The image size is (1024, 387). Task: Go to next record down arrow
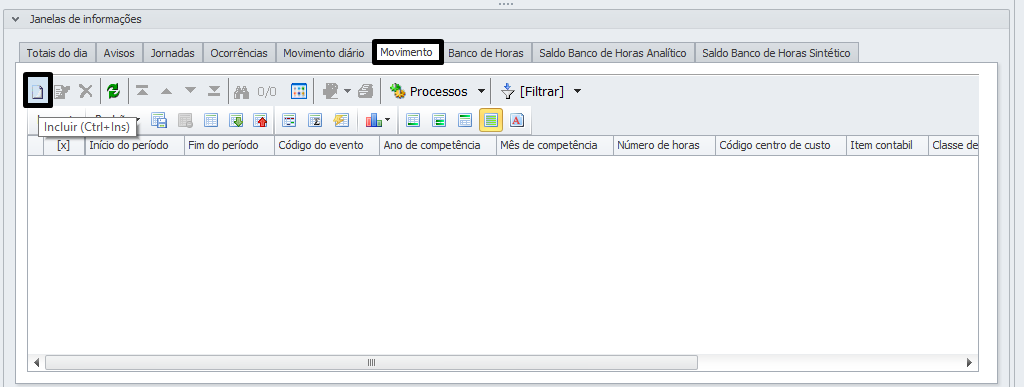pyautogui.click(x=190, y=91)
